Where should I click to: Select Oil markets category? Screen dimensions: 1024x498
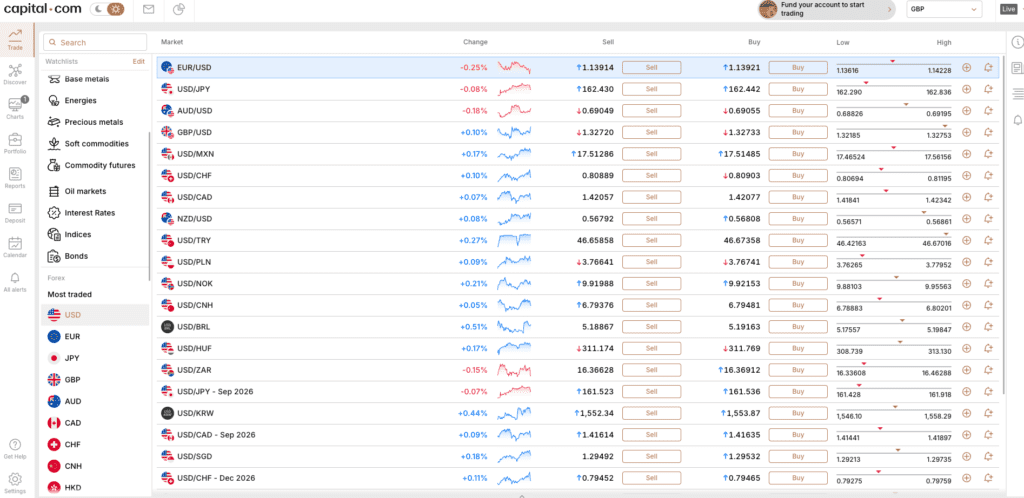click(x=85, y=191)
